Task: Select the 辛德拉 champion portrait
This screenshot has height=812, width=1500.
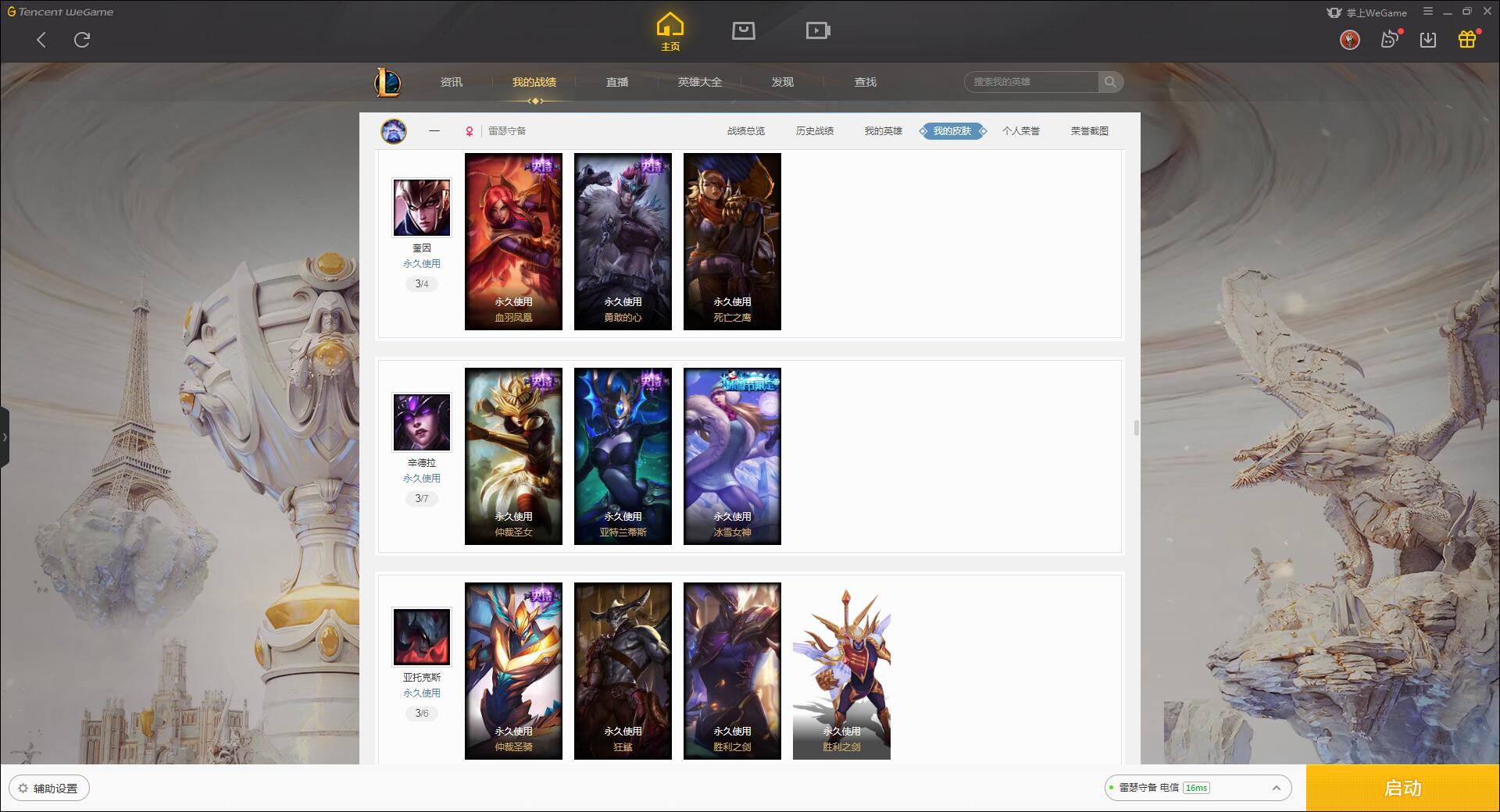Action: pyautogui.click(x=422, y=422)
